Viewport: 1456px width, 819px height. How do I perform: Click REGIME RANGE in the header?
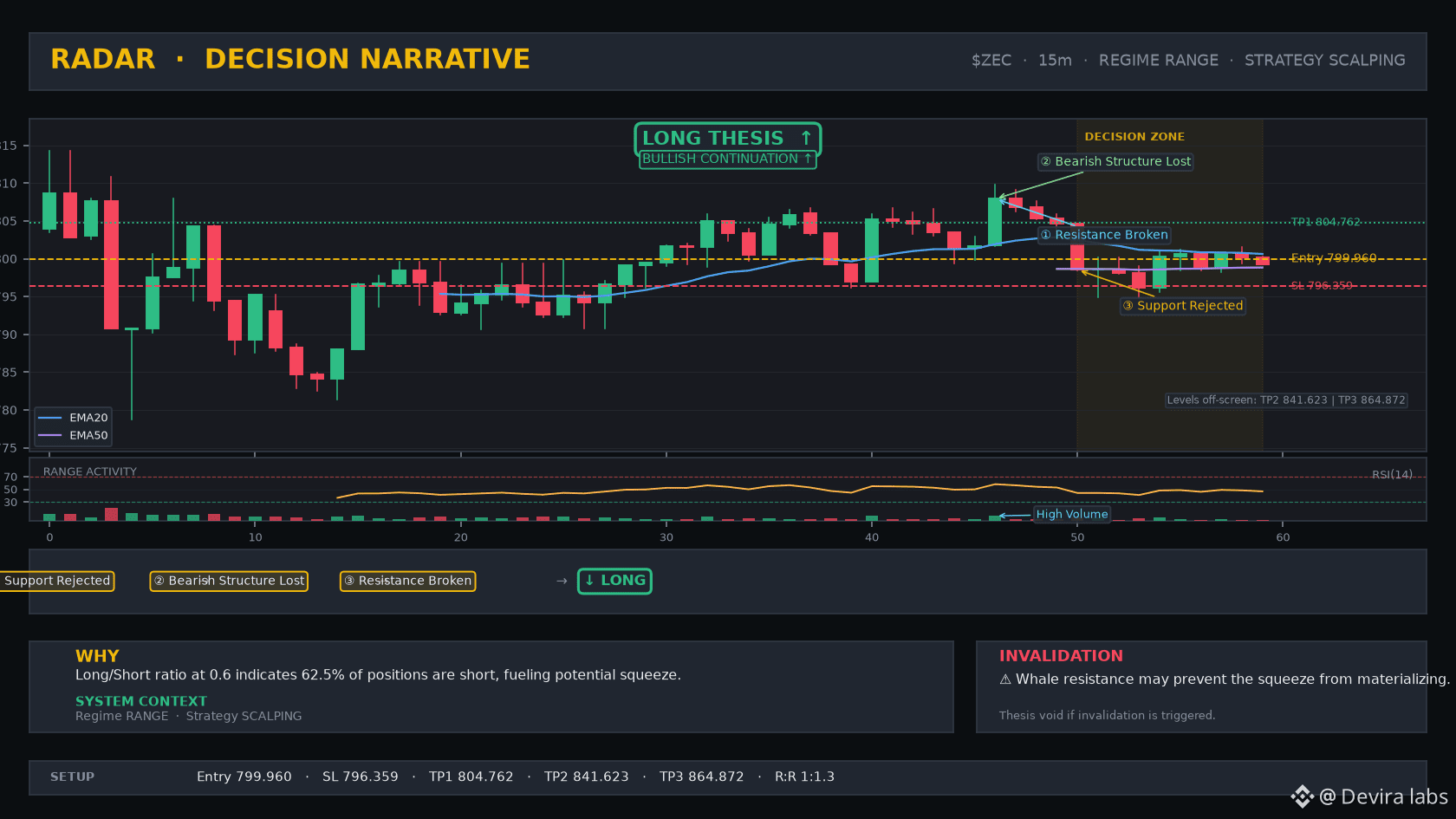click(1158, 61)
